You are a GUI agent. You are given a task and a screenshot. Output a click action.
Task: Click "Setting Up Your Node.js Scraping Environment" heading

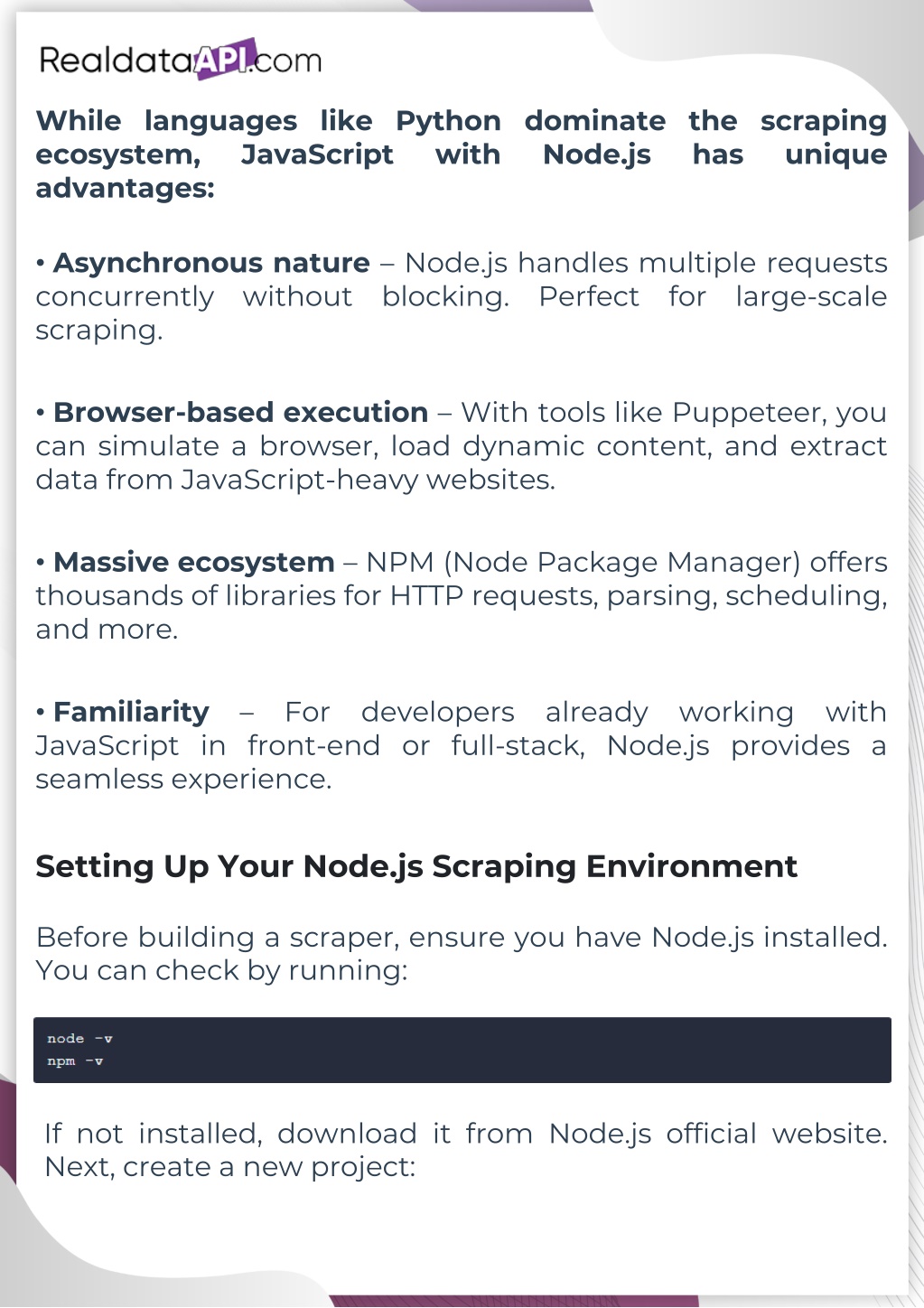click(415, 866)
